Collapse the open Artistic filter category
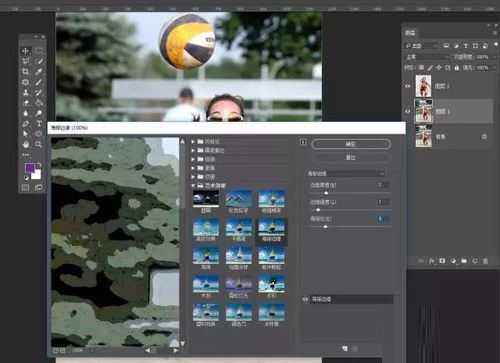The height and width of the screenshot is (363, 500). click(193, 185)
